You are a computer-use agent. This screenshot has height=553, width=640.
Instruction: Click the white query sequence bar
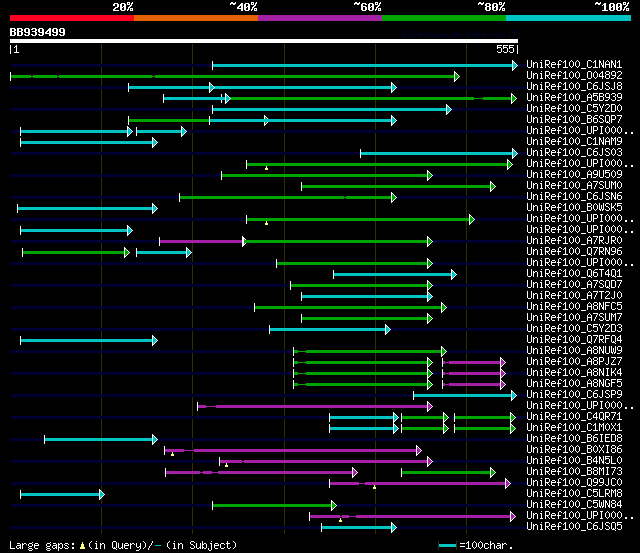[264, 41]
